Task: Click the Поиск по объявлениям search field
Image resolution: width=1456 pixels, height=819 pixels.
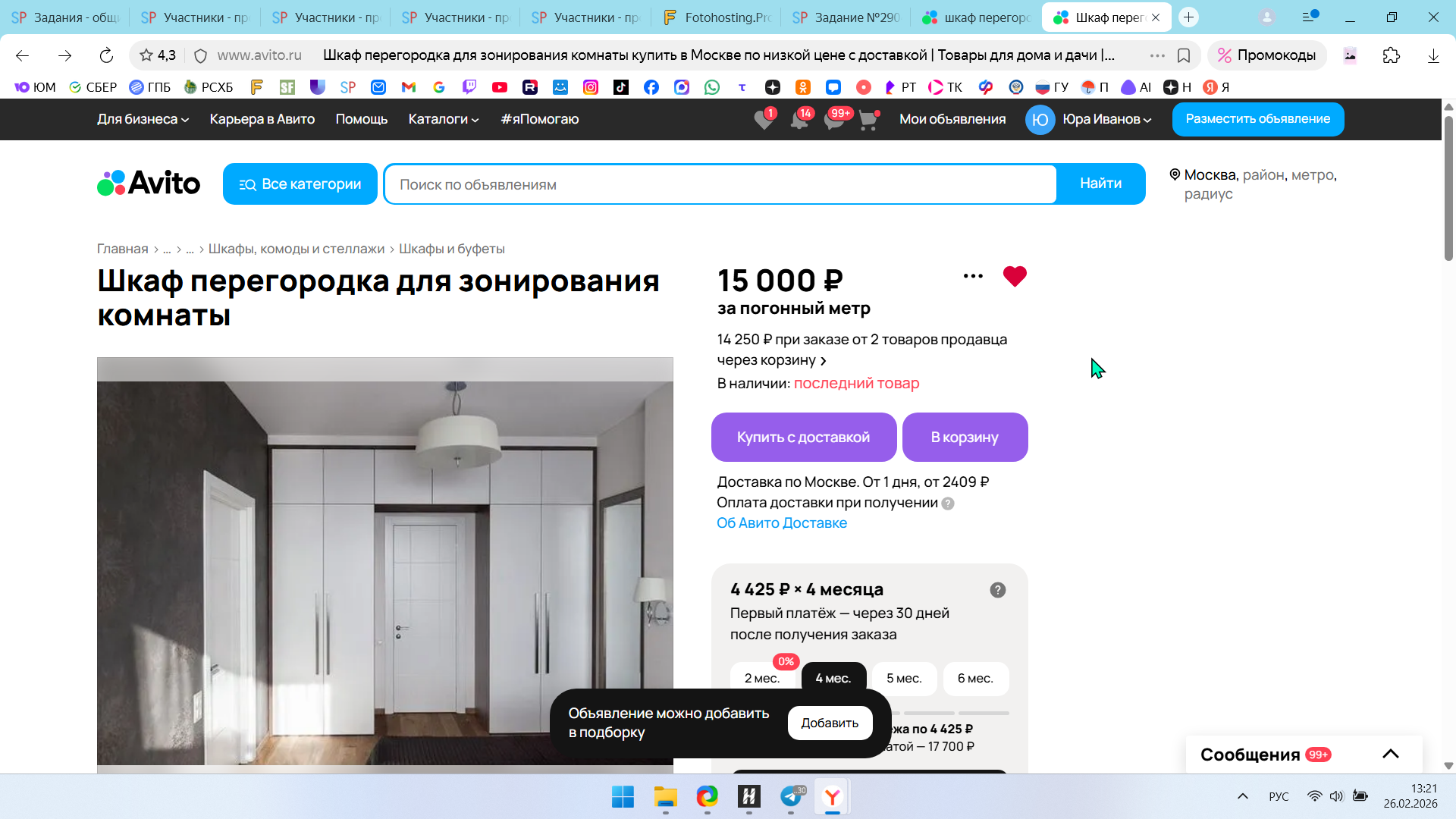Action: point(719,184)
